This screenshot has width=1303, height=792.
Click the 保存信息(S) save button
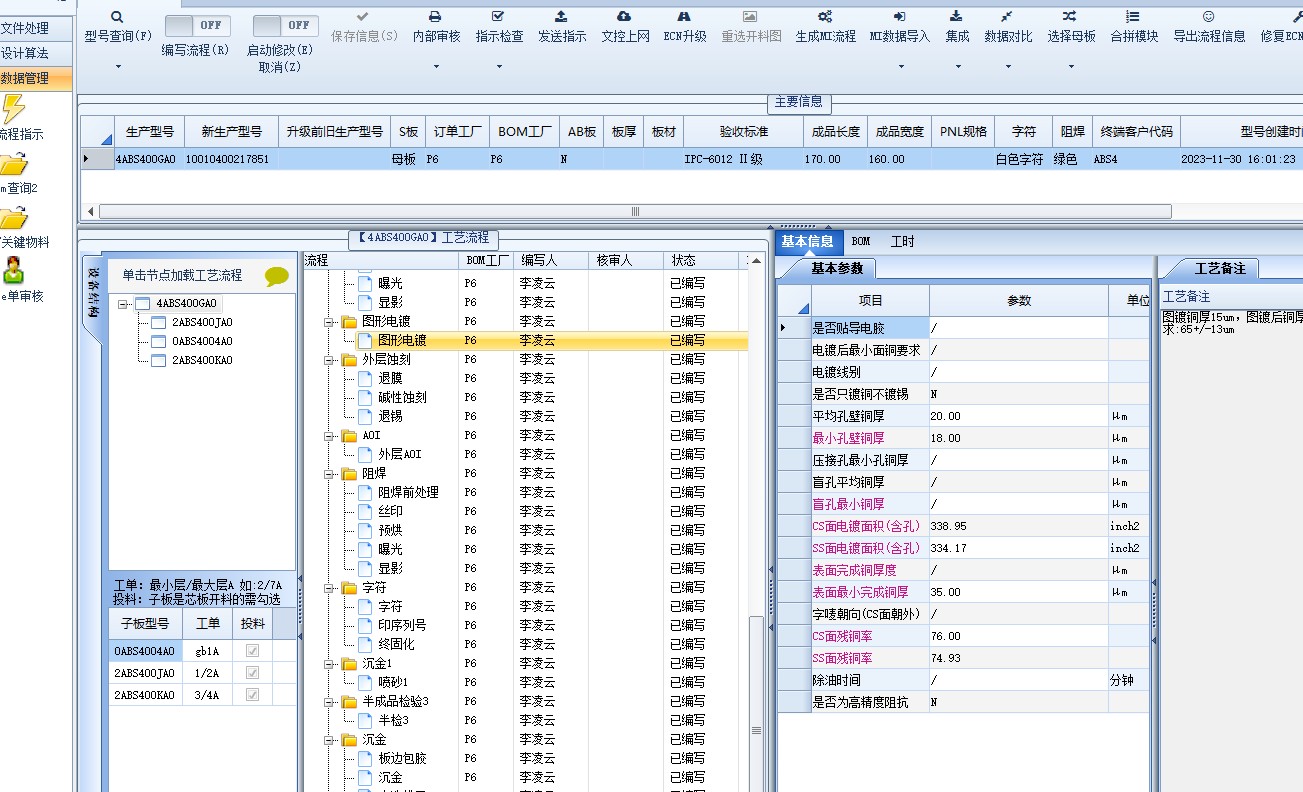tap(363, 27)
